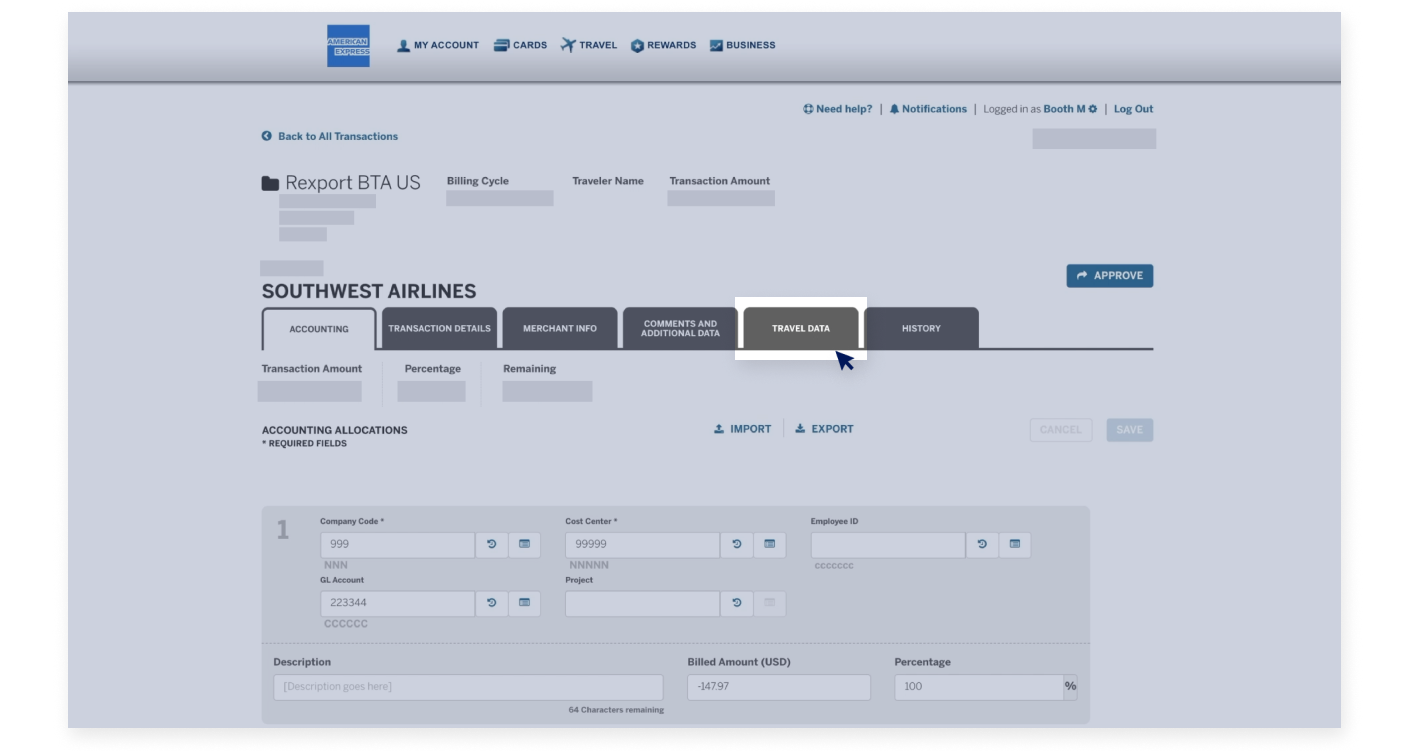Go back to all transactions
This screenshot has width=1413, height=751.
[x=331, y=136]
